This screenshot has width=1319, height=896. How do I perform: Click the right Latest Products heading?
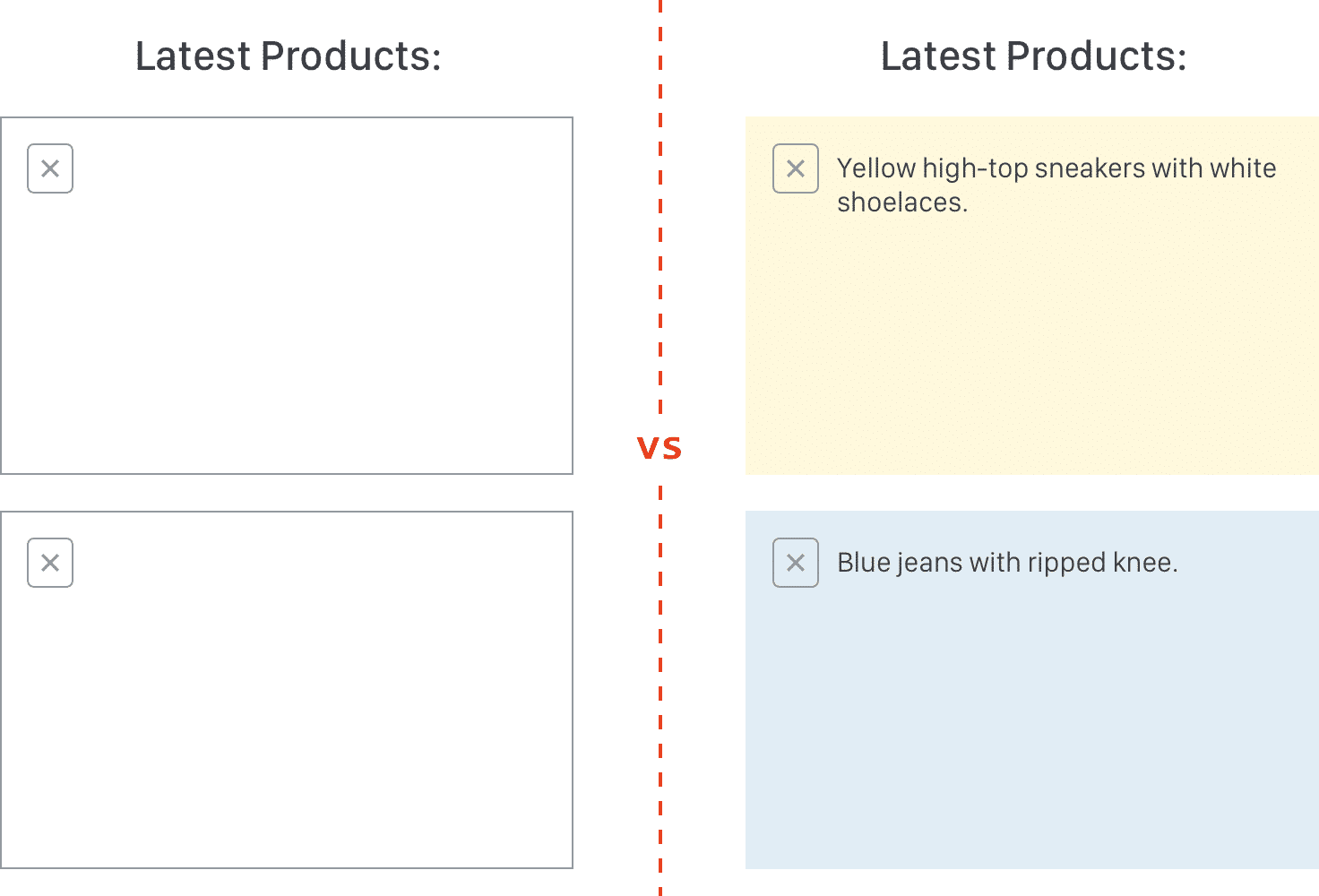click(x=1033, y=56)
